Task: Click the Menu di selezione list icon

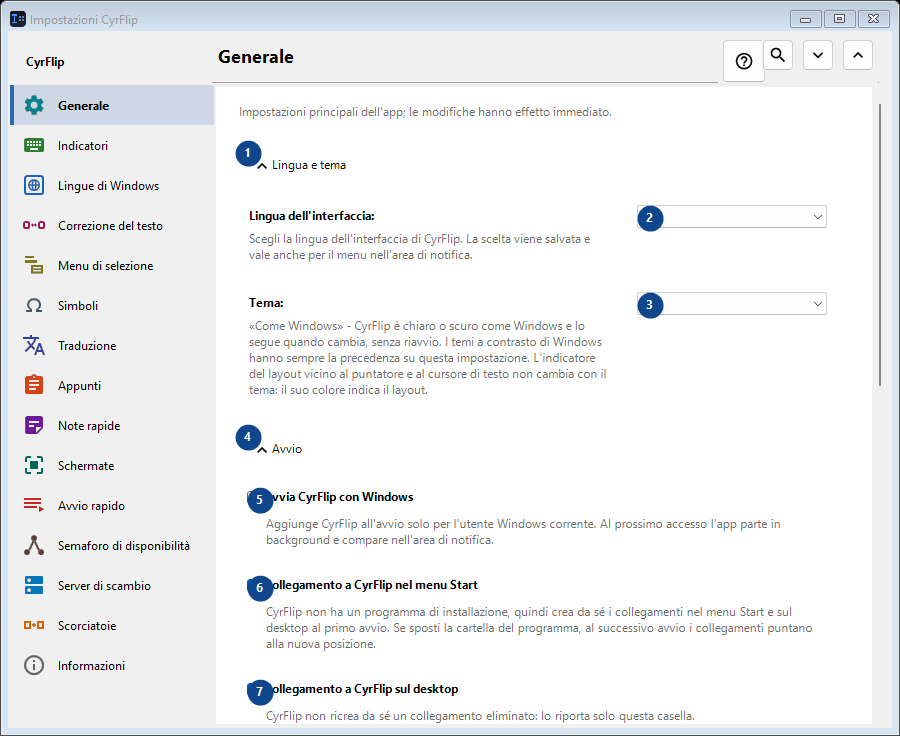Action: click(x=34, y=265)
